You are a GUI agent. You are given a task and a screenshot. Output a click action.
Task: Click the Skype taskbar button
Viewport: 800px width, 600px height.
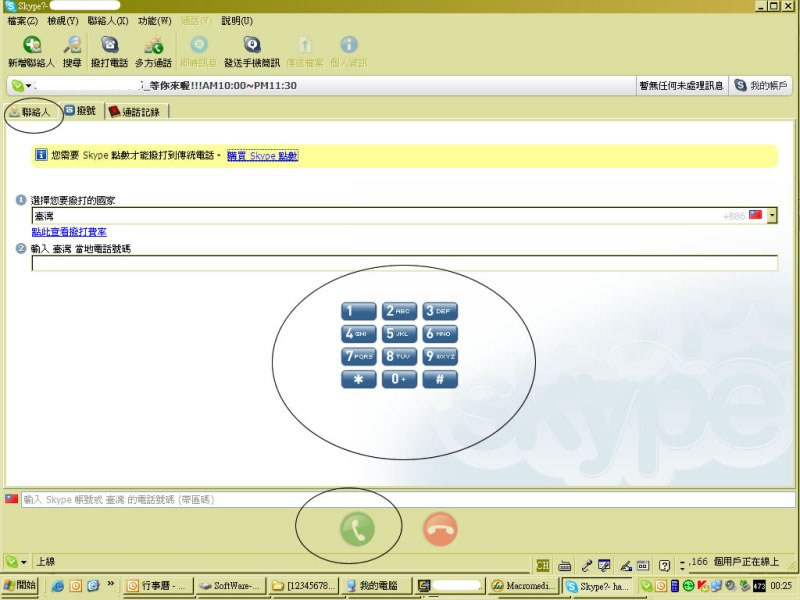click(x=596, y=586)
